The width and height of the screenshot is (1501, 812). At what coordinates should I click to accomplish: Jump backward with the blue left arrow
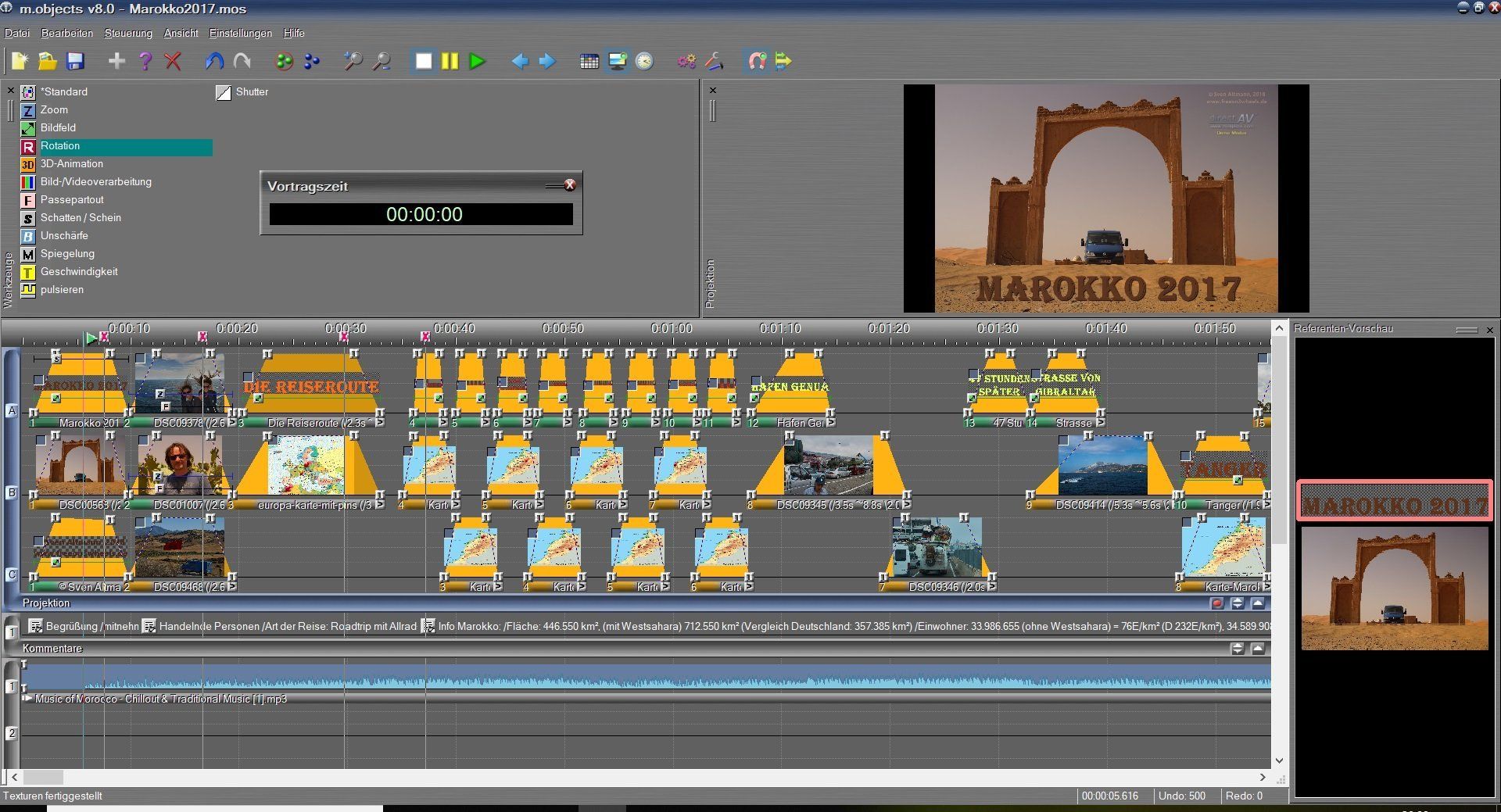pyautogui.click(x=519, y=61)
